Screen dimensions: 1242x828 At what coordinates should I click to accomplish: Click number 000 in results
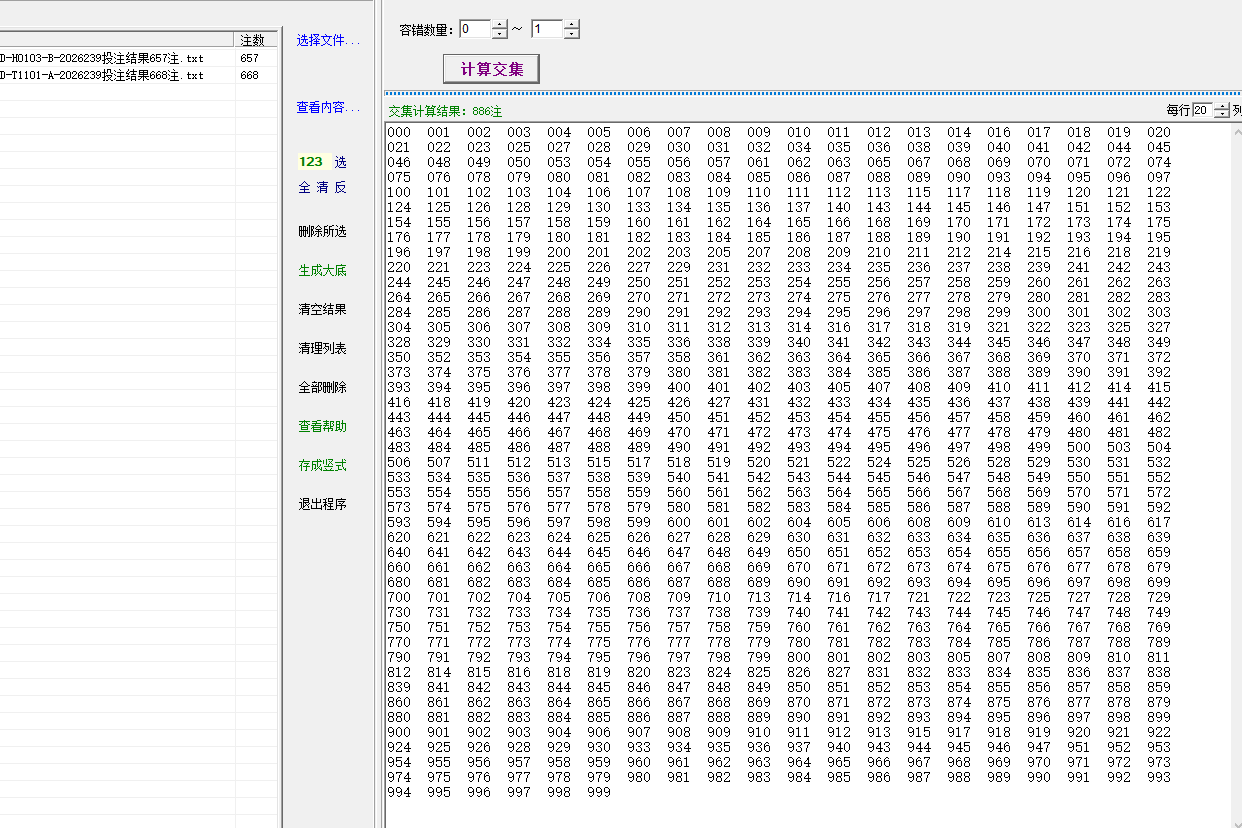[x=399, y=132]
